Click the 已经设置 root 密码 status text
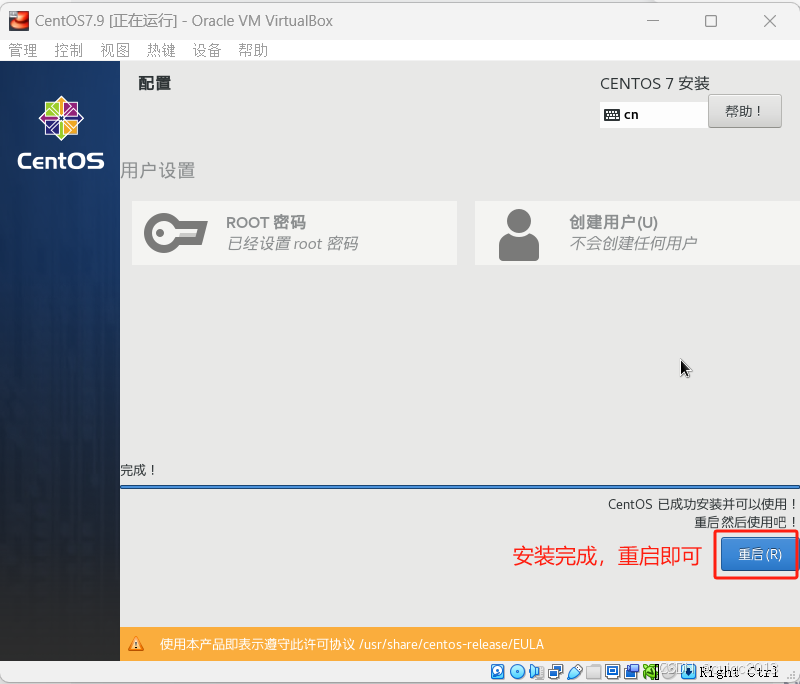Viewport: 800px width, 684px height. pos(292,243)
